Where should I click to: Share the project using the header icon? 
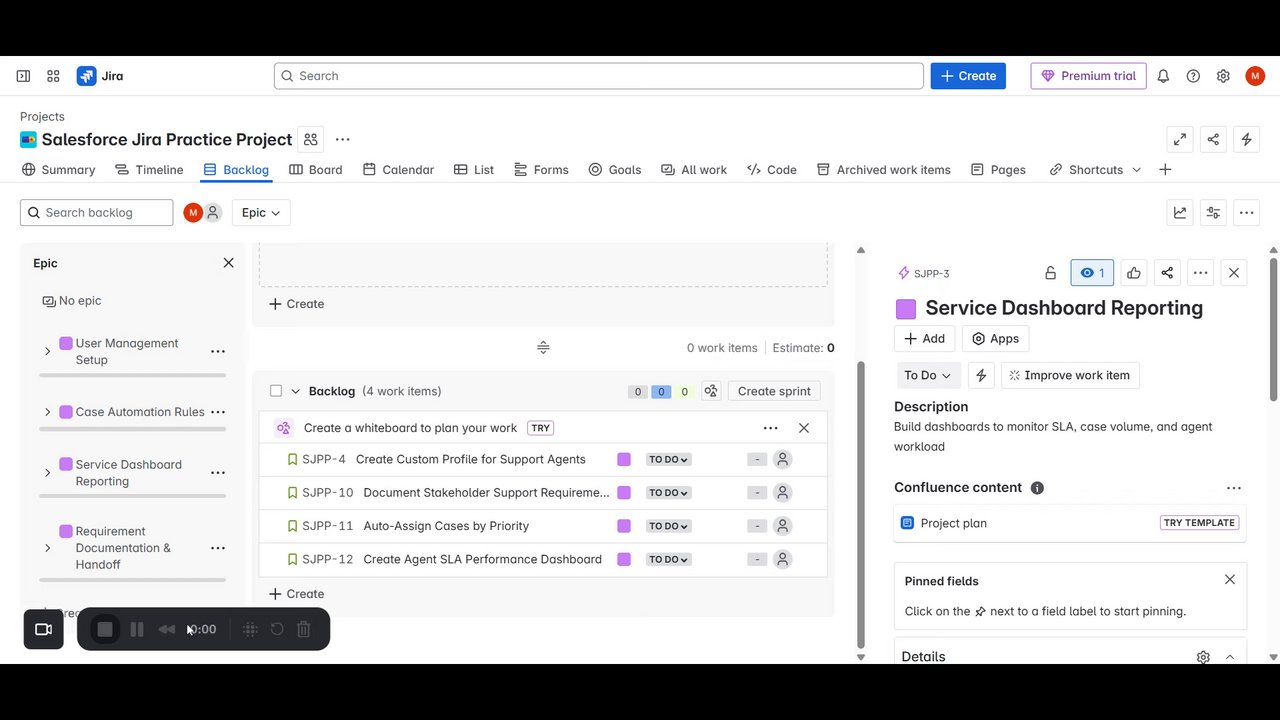pos(1213,140)
